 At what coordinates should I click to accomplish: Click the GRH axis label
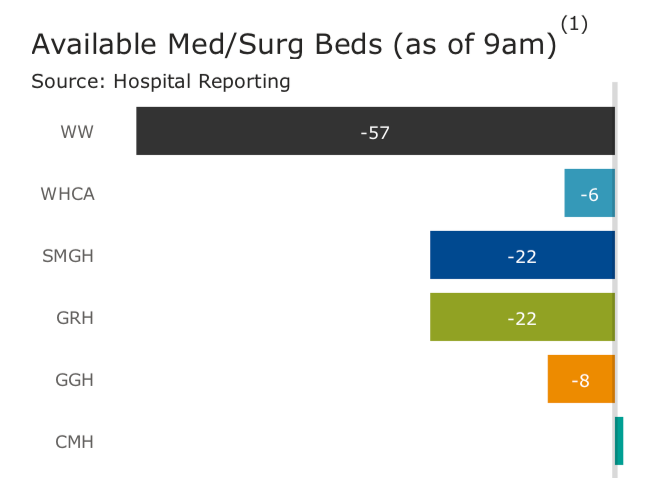tap(75, 318)
